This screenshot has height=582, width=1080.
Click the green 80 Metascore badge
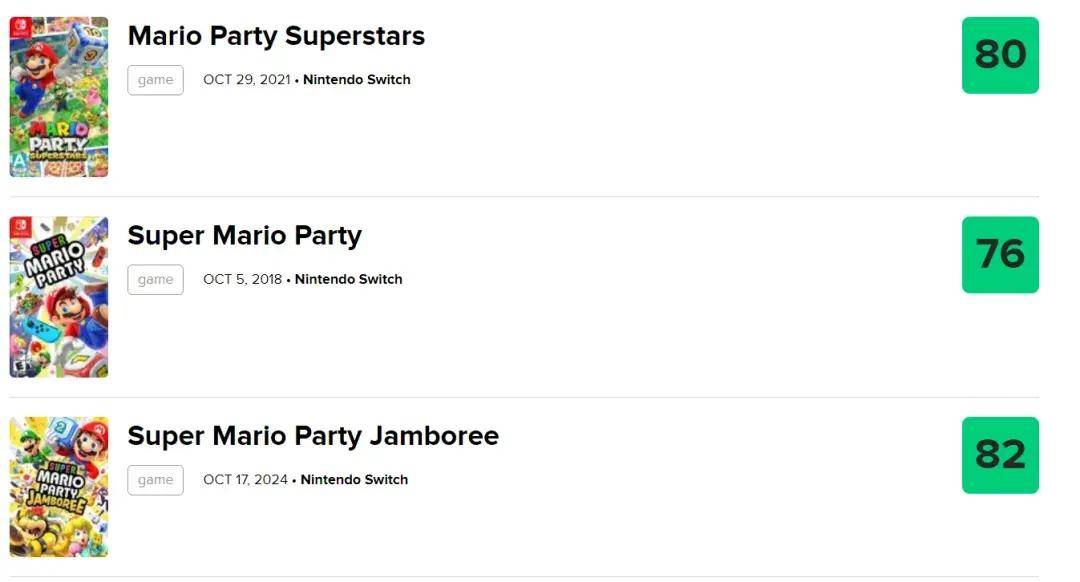pos(1000,55)
